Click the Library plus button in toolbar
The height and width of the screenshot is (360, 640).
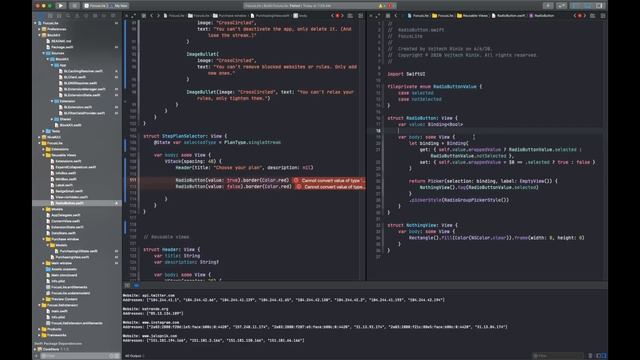tap(548, 6)
